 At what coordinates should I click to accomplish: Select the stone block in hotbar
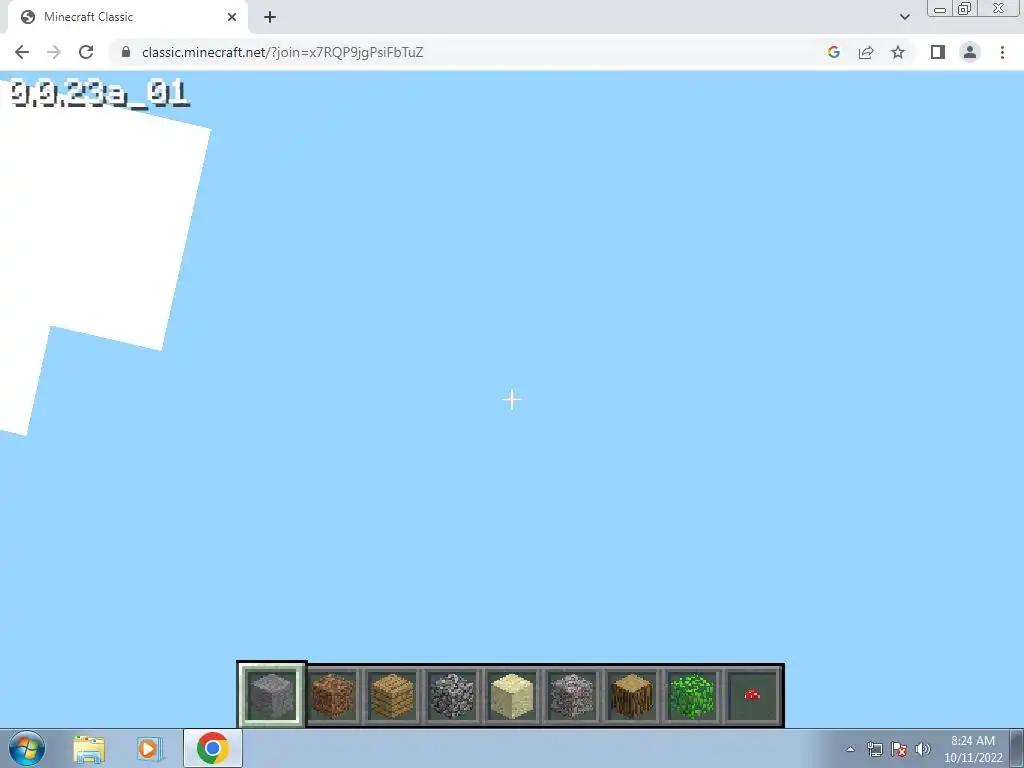point(272,695)
